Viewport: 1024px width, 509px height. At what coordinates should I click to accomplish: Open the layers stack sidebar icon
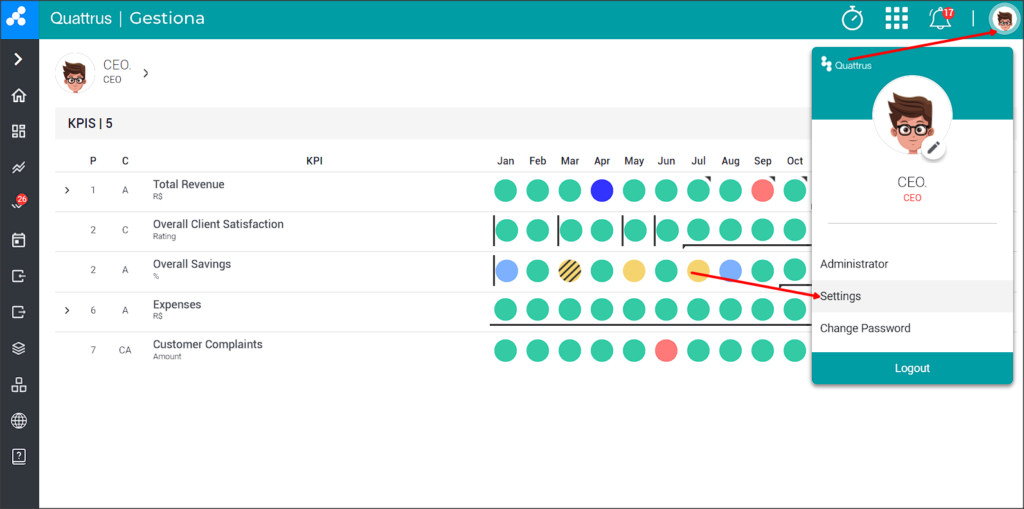(19, 348)
